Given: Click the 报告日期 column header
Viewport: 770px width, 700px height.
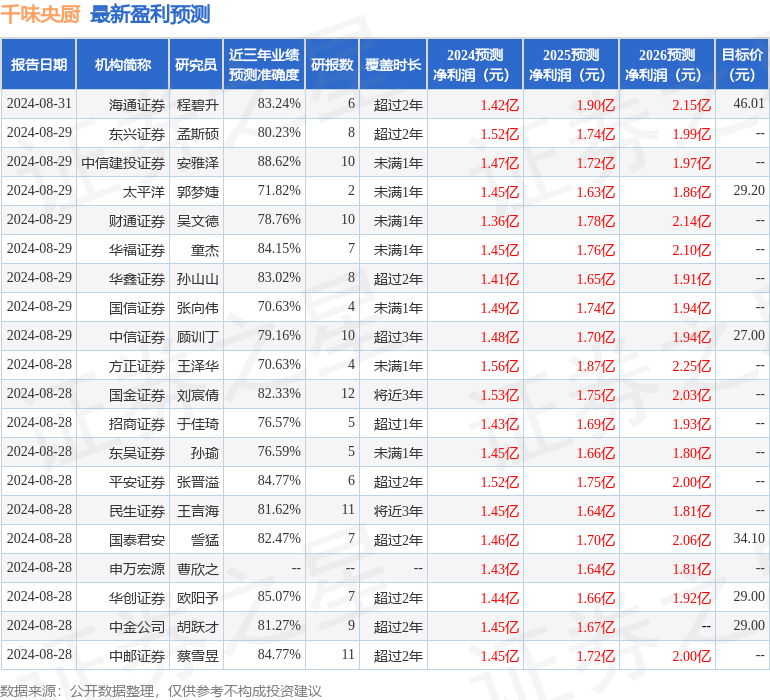Looking at the screenshot, I should [x=39, y=64].
